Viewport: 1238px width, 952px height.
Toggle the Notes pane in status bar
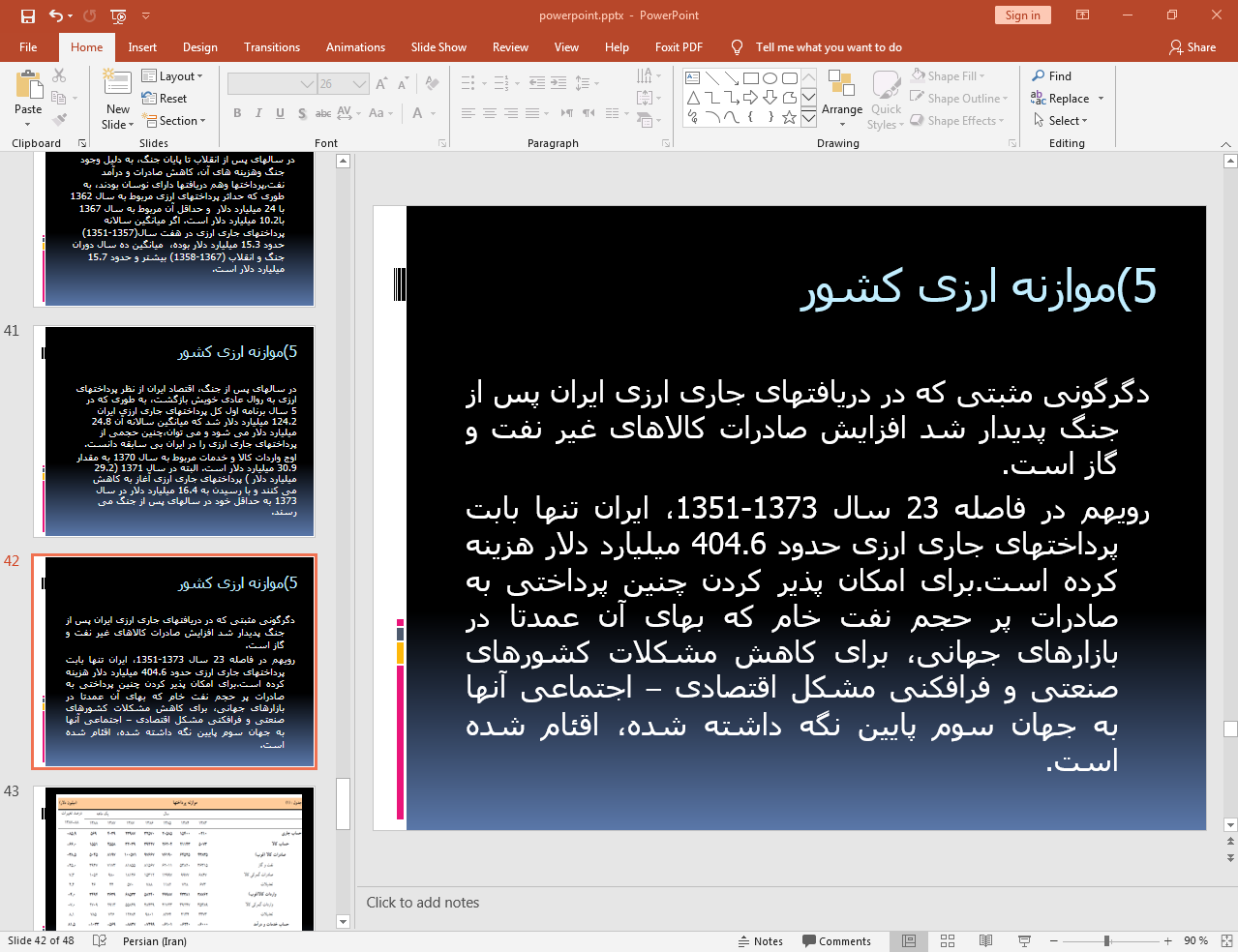point(761,941)
